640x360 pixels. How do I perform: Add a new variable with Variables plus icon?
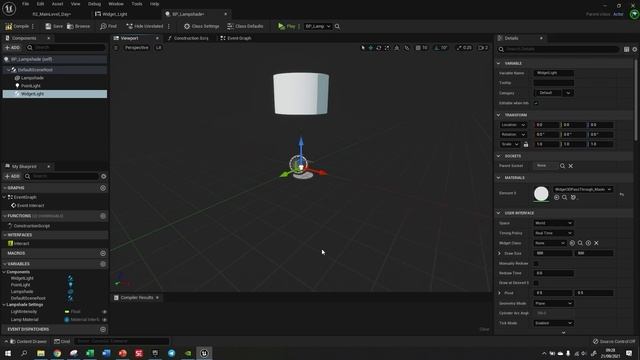103,264
